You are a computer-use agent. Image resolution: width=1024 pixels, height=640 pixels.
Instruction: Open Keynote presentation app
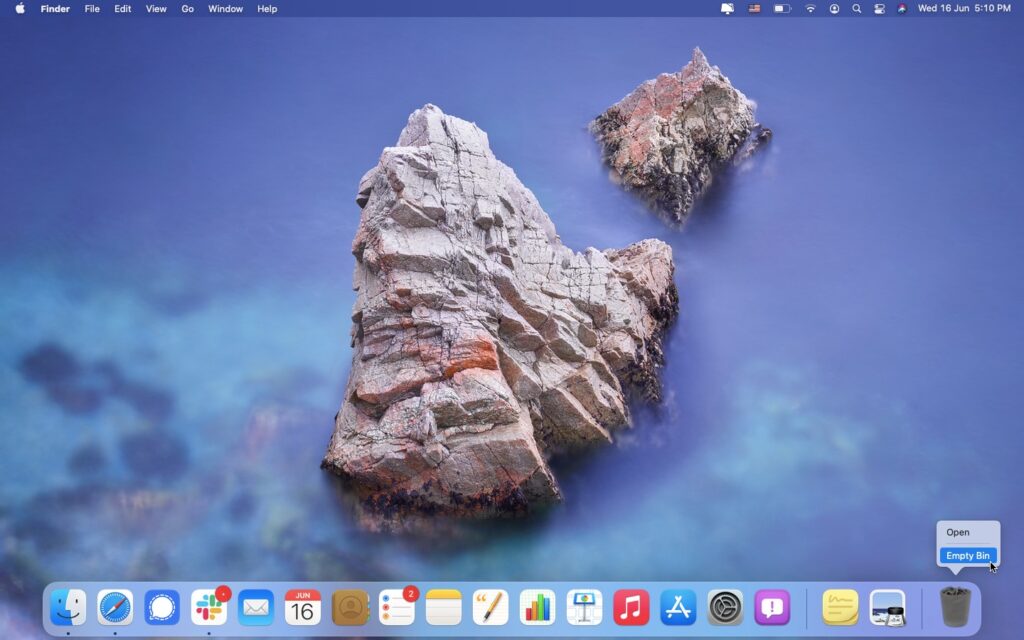point(584,605)
